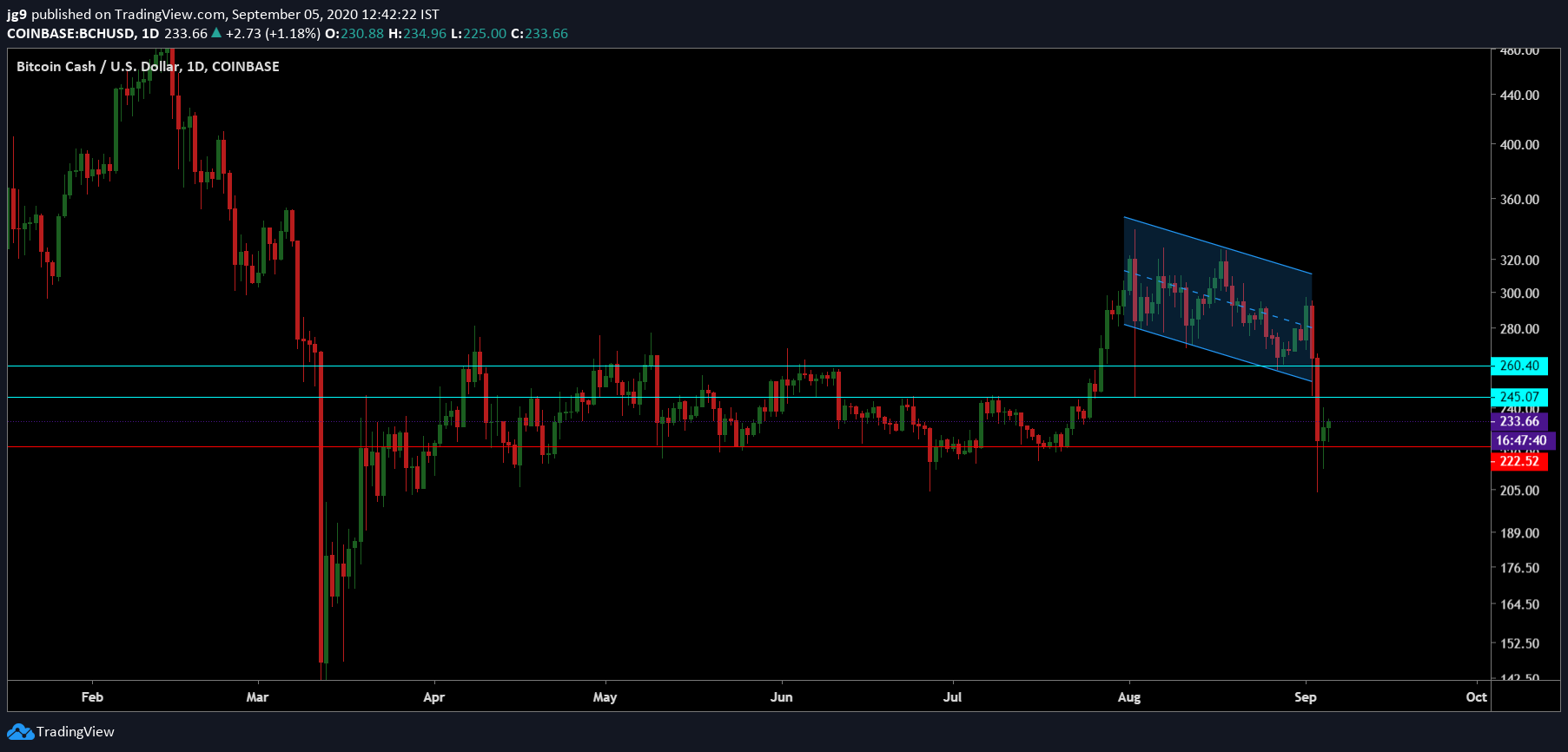This screenshot has width=1568, height=752.
Task: Click the 400.00 price axis value
Action: (x=1519, y=145)
